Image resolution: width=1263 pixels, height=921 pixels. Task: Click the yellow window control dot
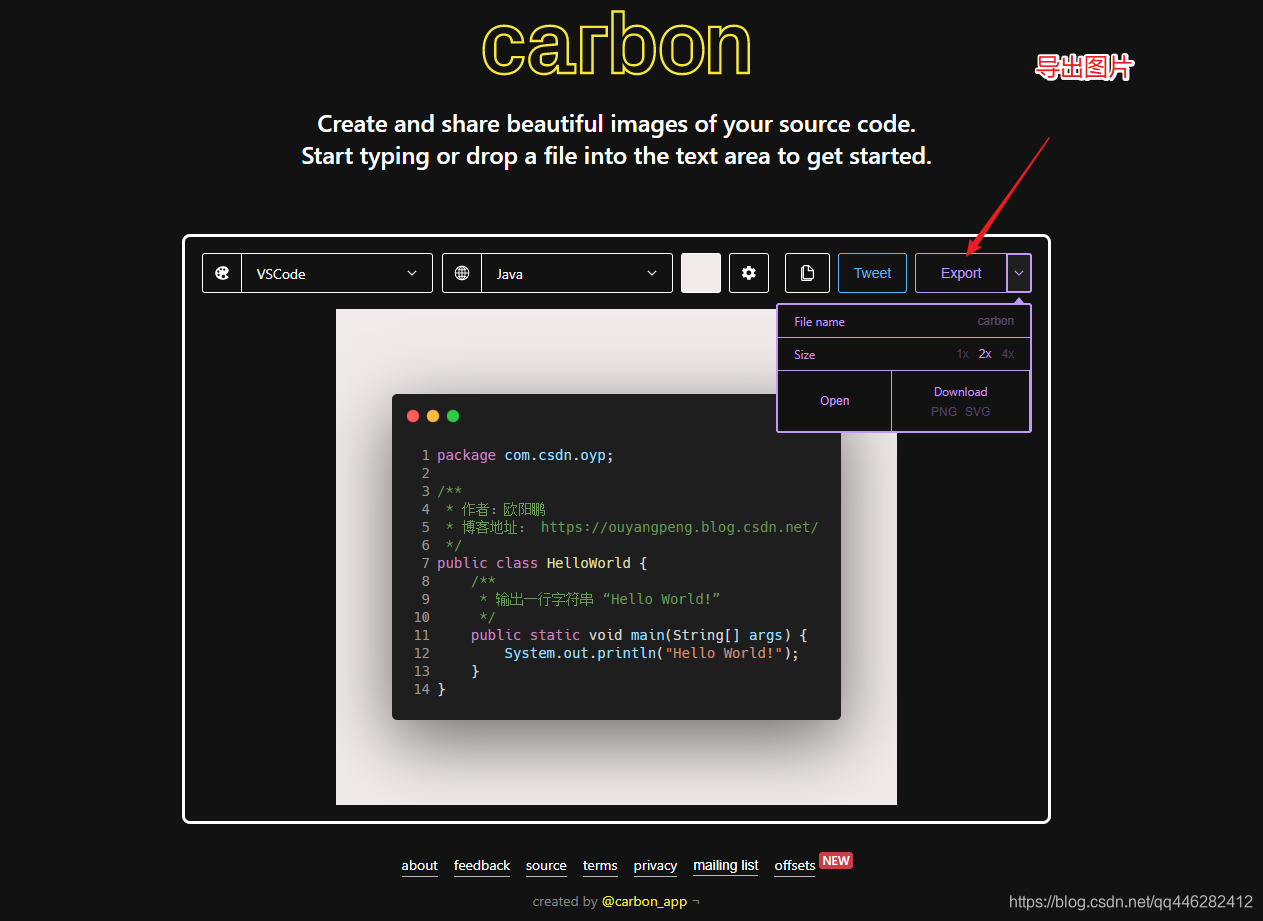click(433, 416)
